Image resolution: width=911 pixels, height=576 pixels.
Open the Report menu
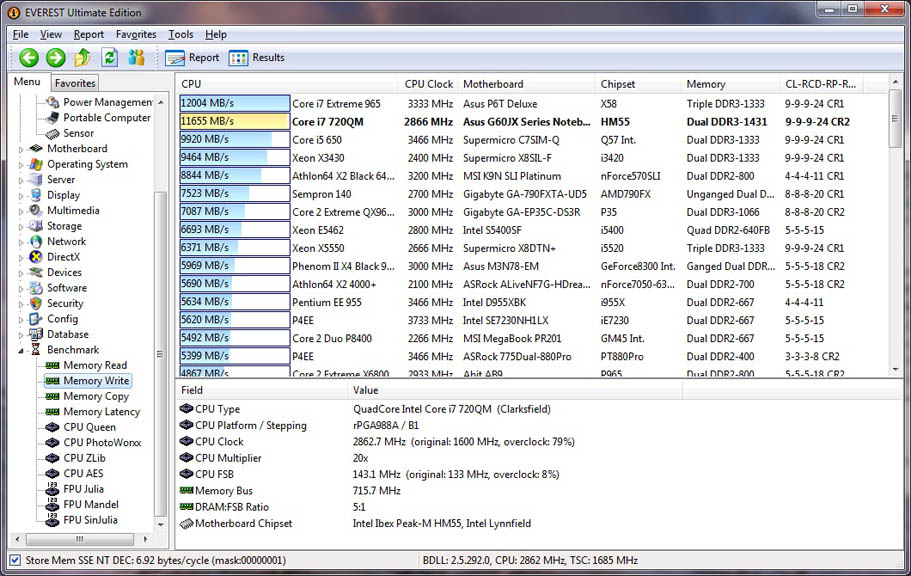(x=88, y=34)
